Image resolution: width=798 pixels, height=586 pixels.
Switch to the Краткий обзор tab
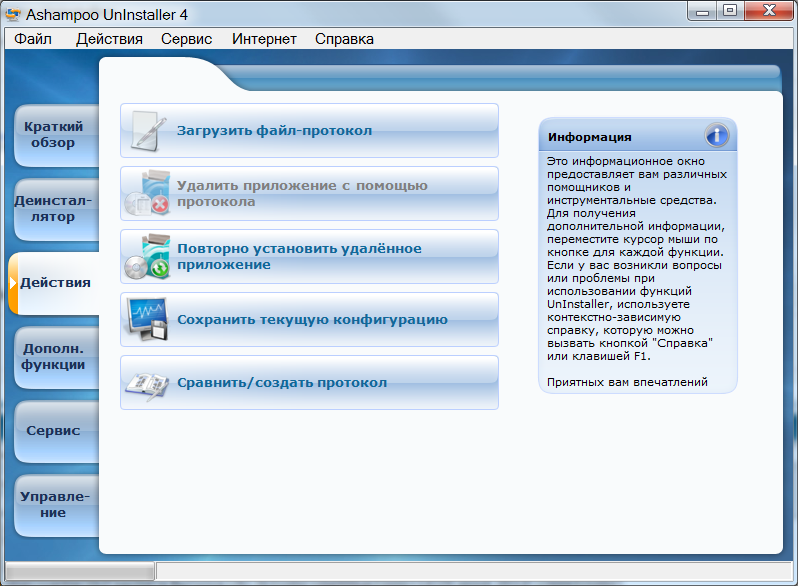(54, 135)
